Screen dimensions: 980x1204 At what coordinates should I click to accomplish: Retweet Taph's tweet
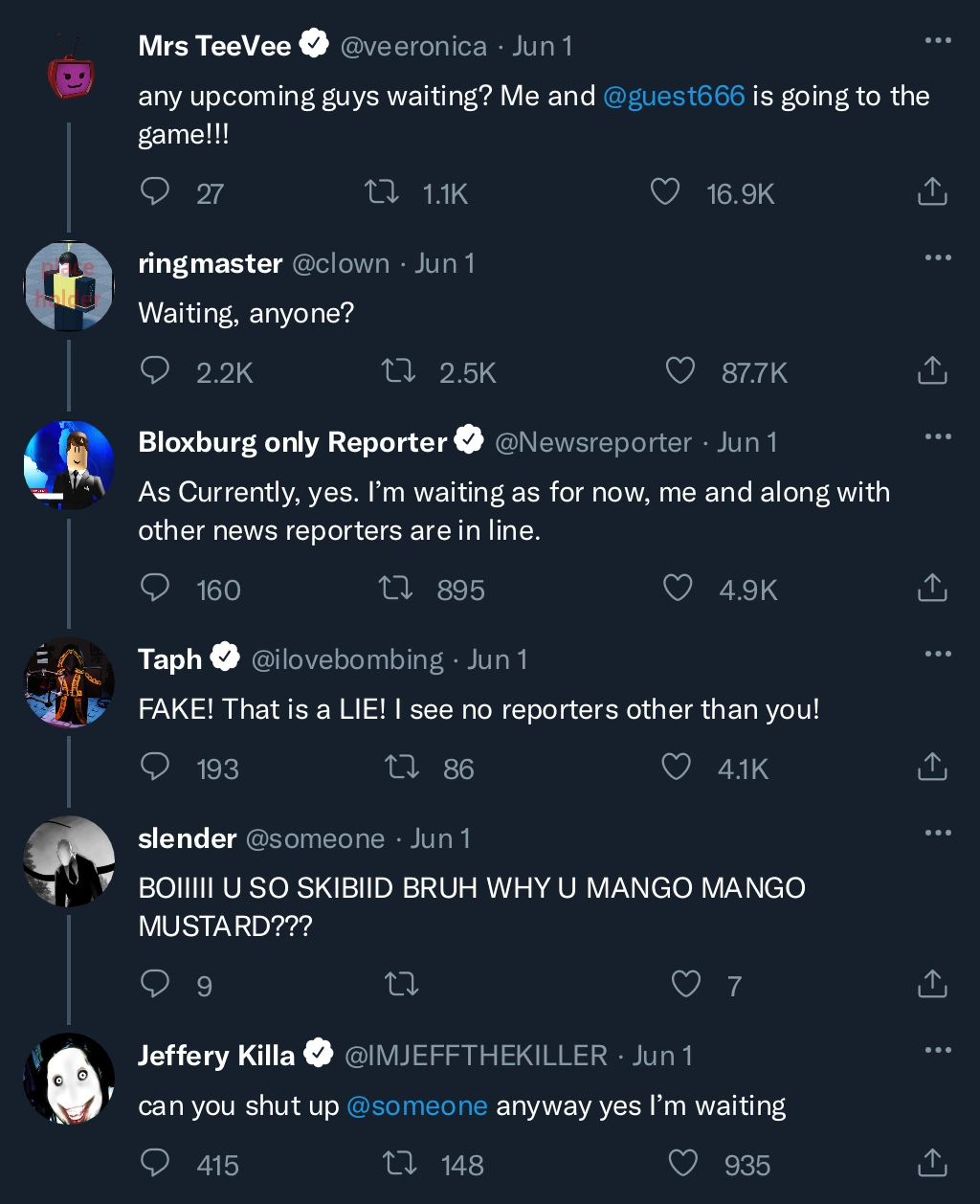pos(401,767)
